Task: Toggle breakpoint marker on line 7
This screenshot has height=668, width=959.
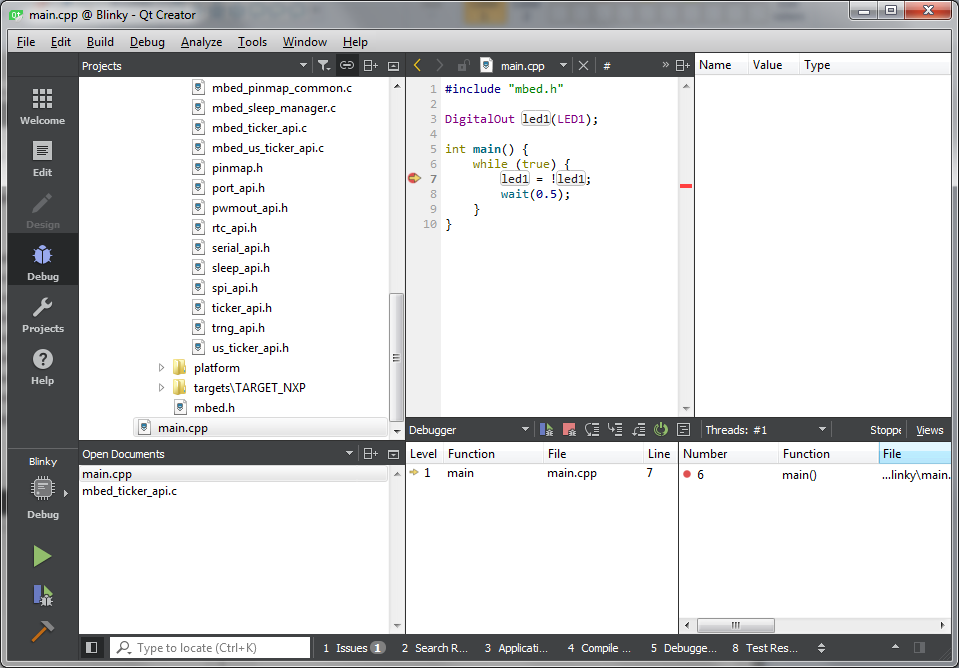Action: point(414,179)
